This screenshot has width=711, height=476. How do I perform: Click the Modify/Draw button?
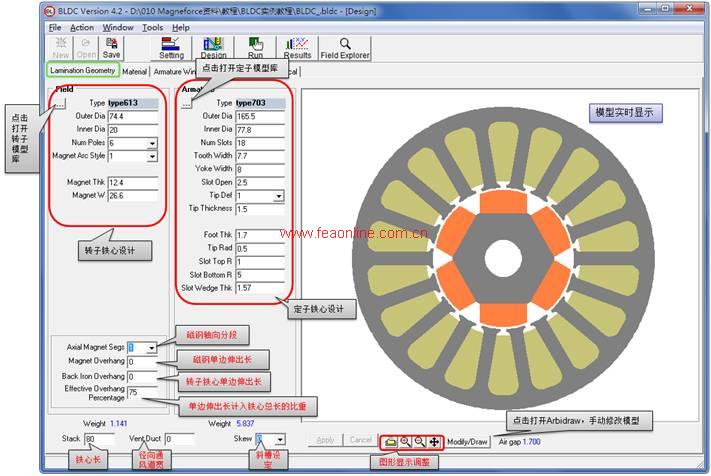coord(467,441)
